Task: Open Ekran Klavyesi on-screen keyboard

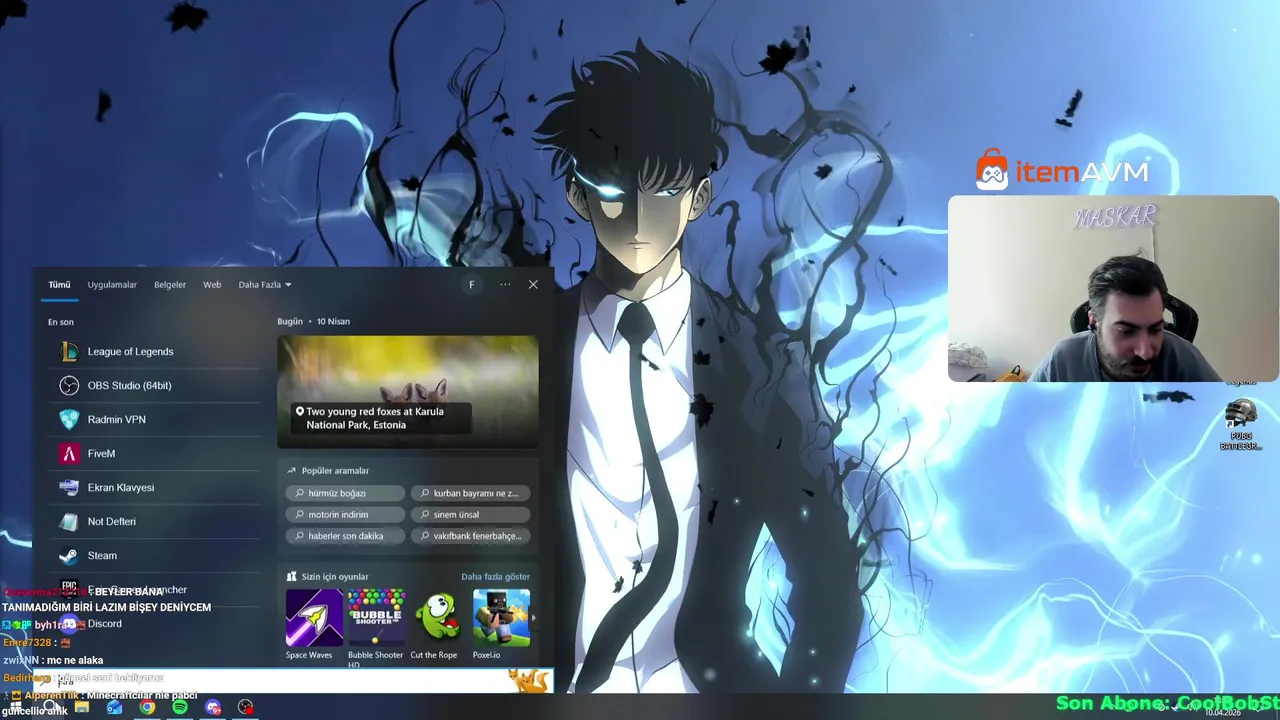Action: pyautogui.click(x=155, y=487)
